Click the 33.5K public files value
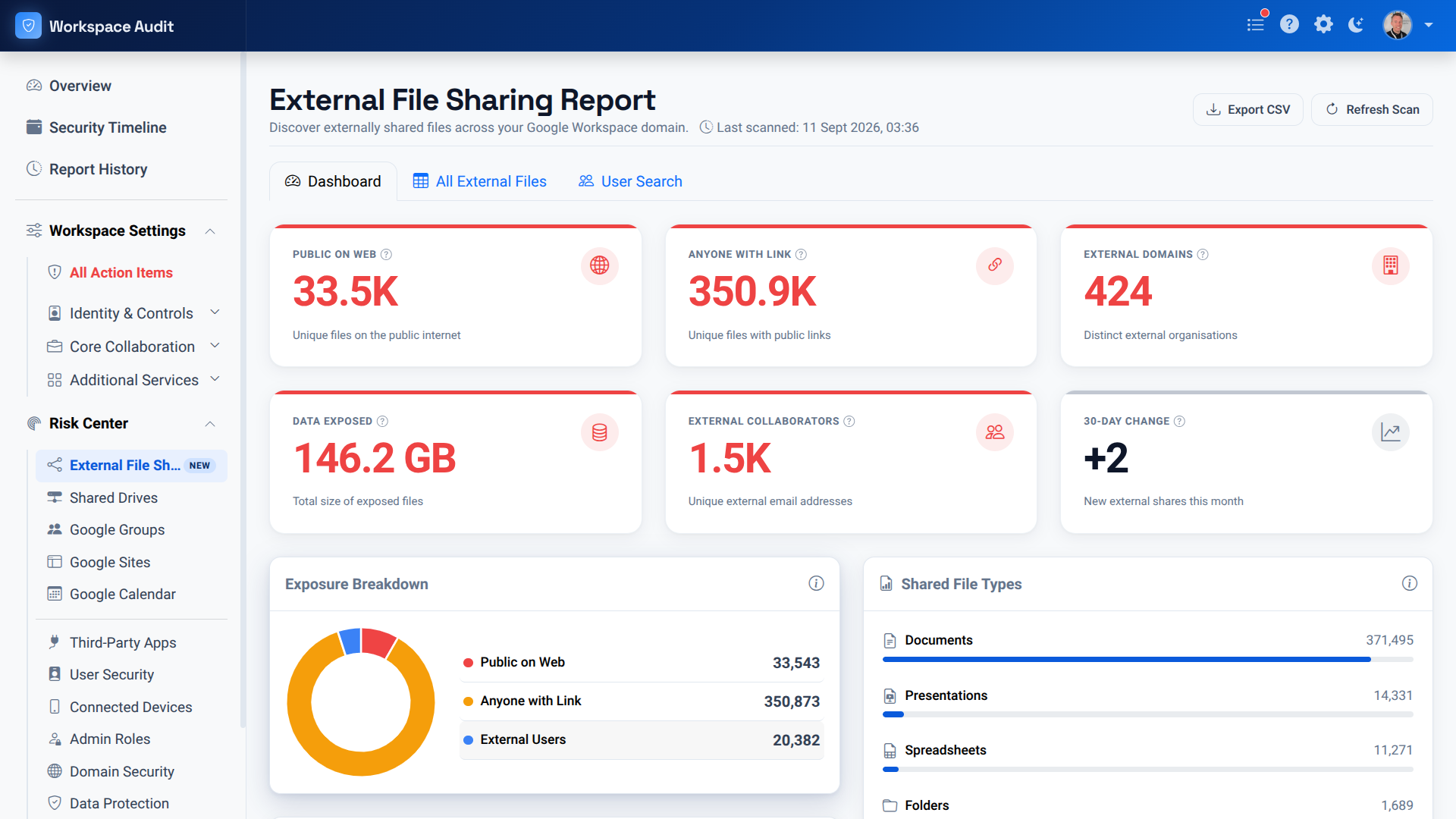This screenshot has height=819, width=1456. [345, 291]
